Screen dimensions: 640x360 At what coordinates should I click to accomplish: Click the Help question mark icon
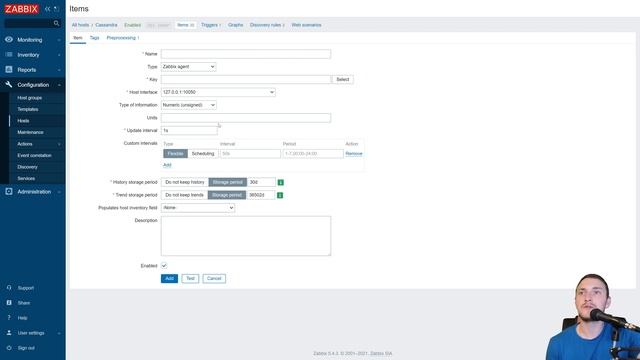pos(9,318)
